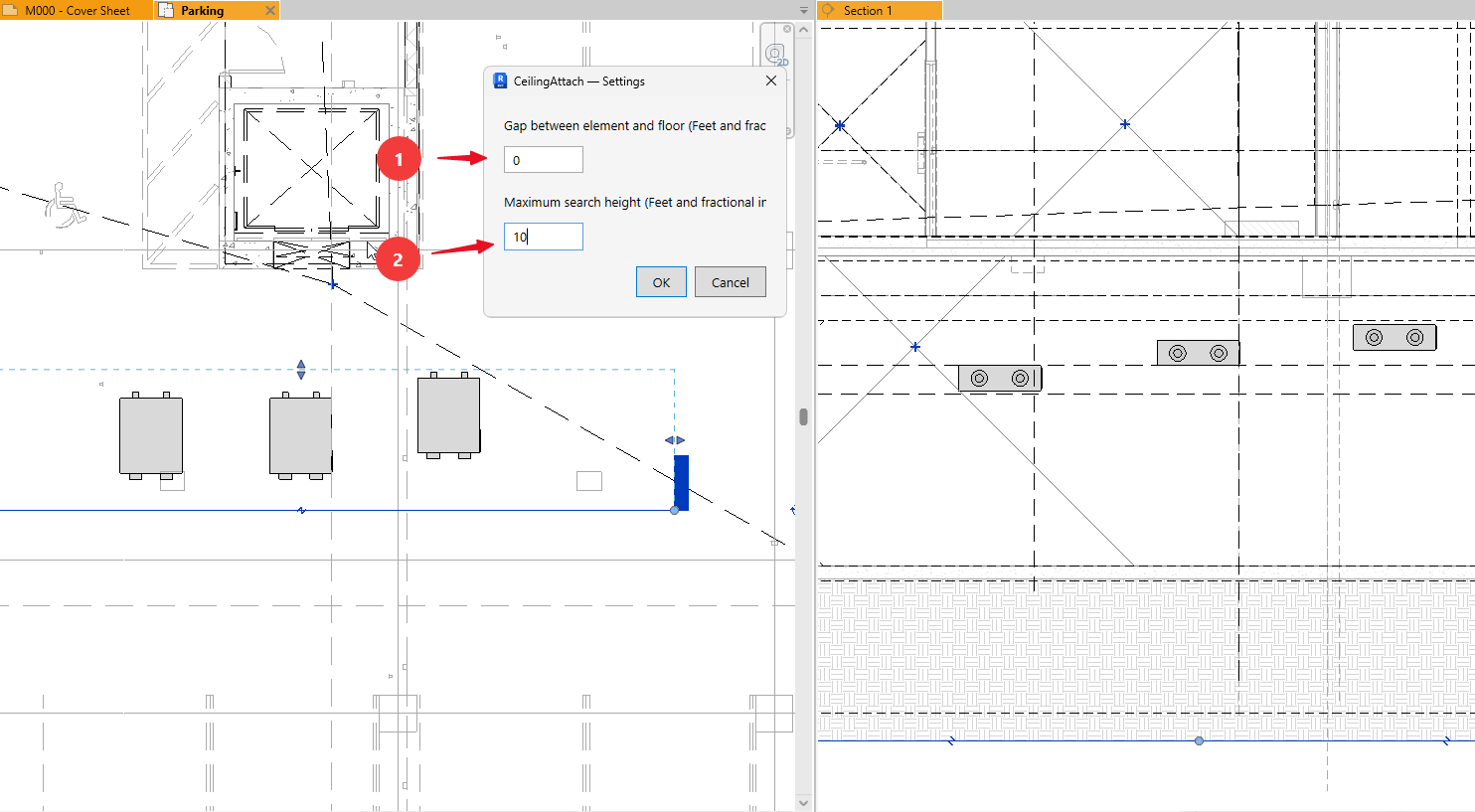Click OK in CeilingAttach Settings
Image resolution: width=1475 pixels, height=812 pixels.
(x=661, y=282)
